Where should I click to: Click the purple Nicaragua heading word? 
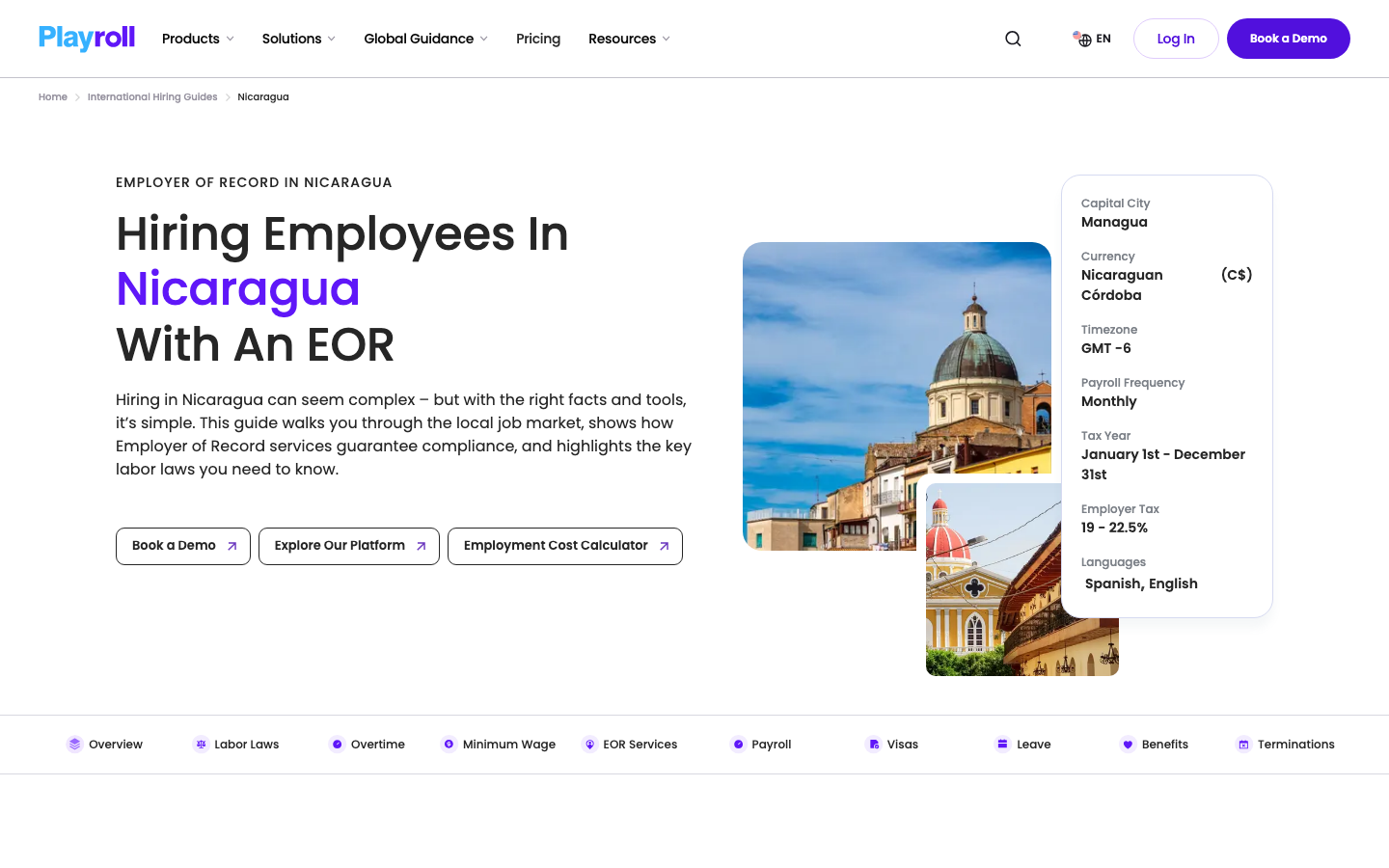237,288
